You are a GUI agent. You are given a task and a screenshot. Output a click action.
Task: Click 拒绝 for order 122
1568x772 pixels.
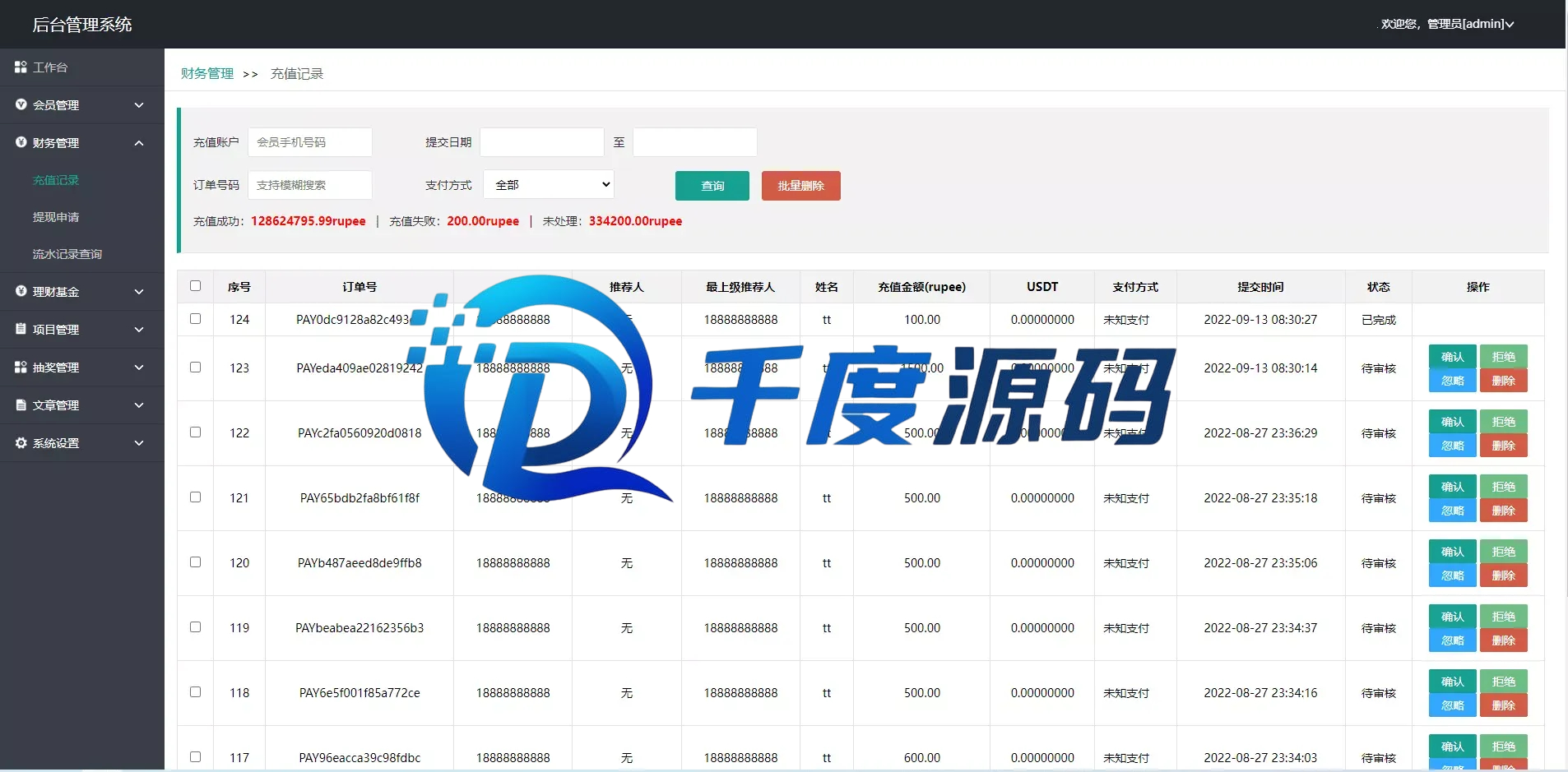click(1504, 422)
